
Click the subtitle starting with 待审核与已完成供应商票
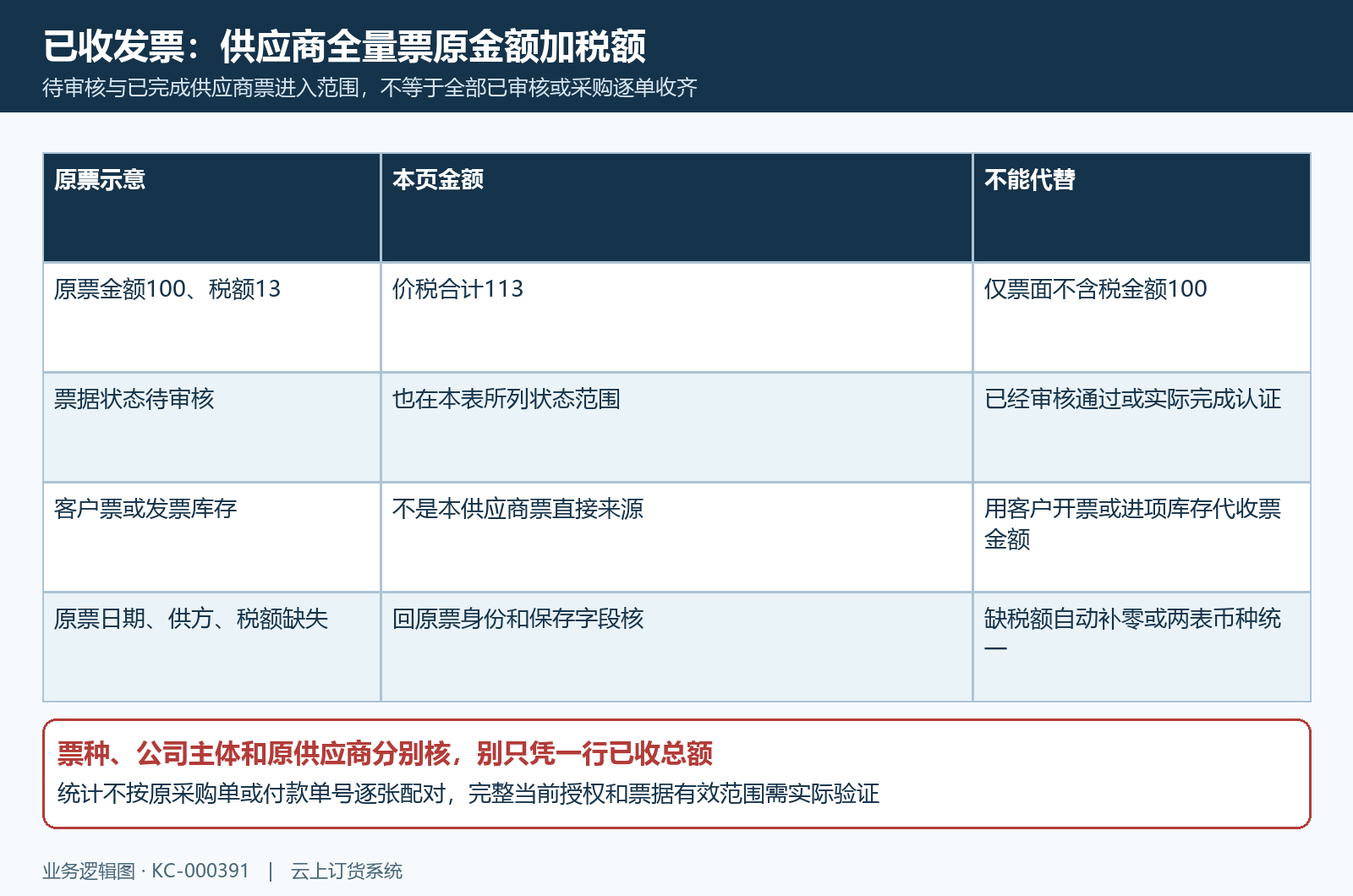pyautogui.click(x=370, y=88)
